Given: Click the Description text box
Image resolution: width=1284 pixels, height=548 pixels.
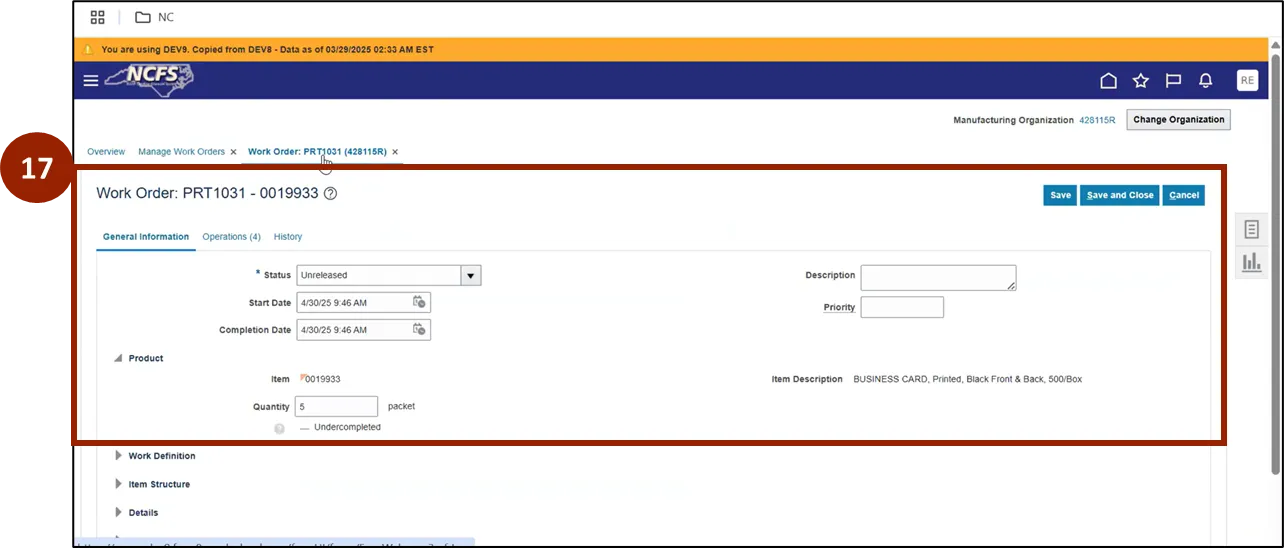Looking at the screenshot, I should click(938, 278).
